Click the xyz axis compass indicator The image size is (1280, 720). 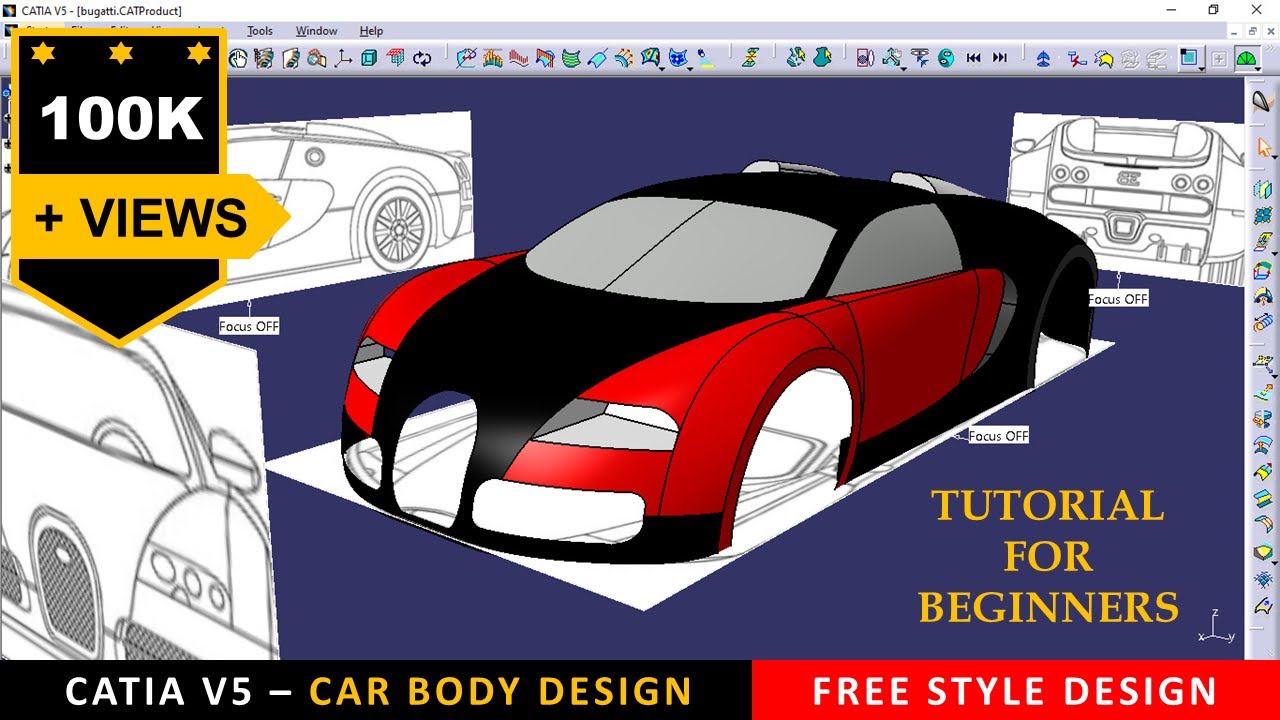(x=1216, y=627)
